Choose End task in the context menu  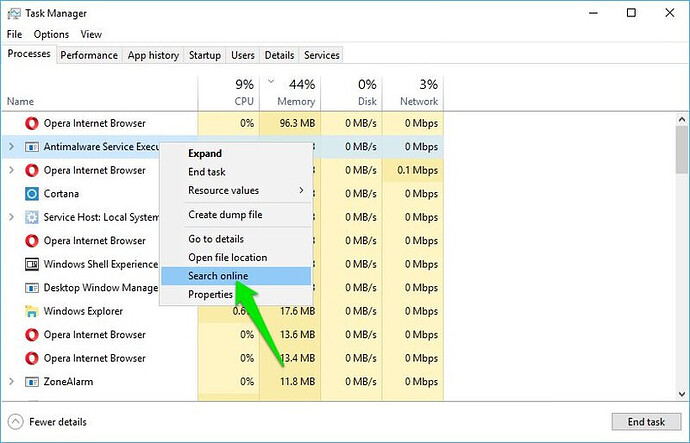(x=237, y=172)
